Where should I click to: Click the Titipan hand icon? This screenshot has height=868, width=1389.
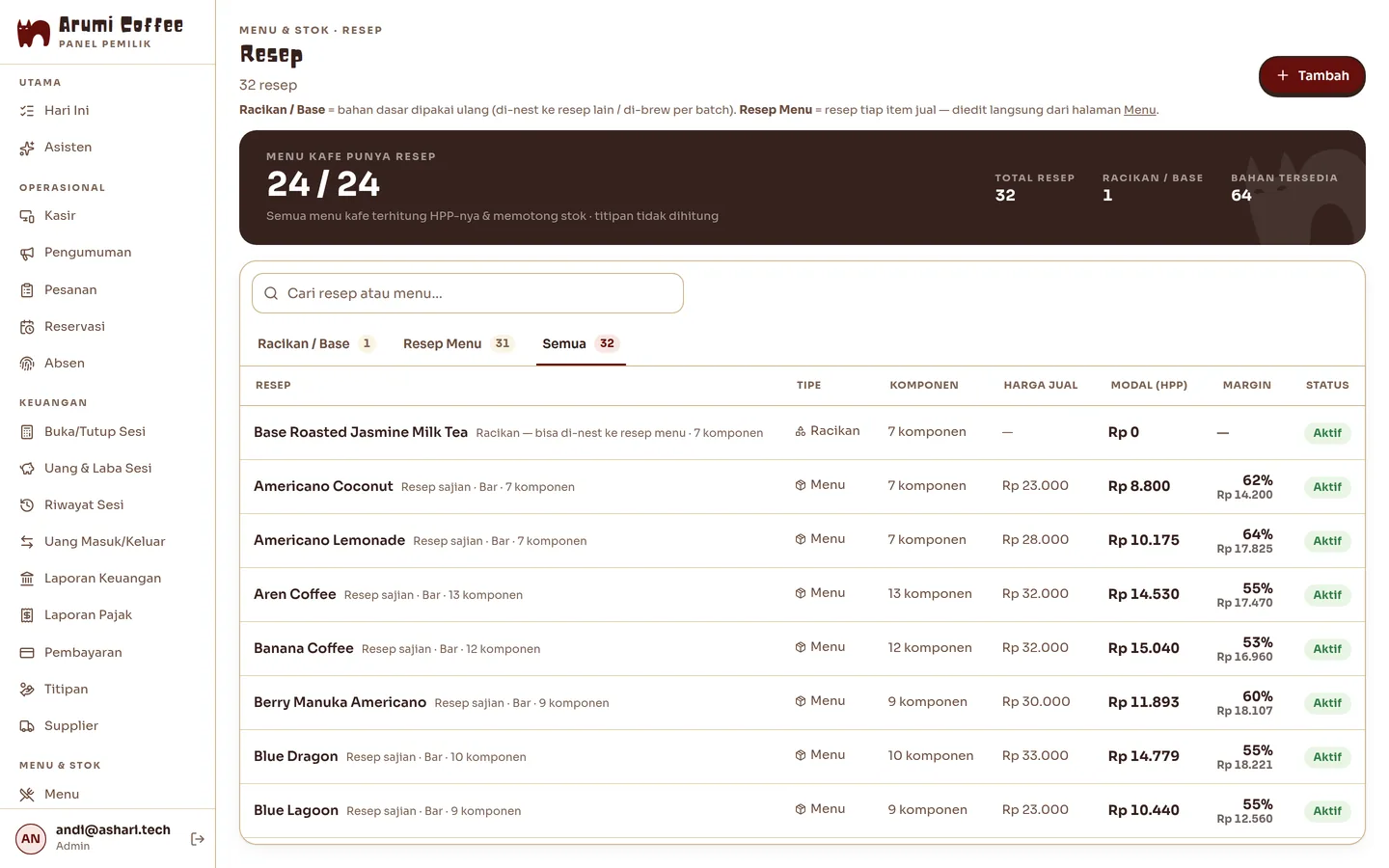27,690
